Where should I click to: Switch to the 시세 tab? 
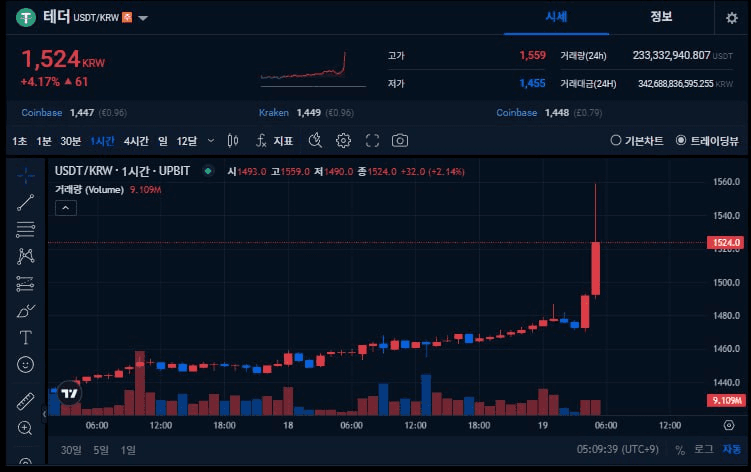[x=556, y=17]
